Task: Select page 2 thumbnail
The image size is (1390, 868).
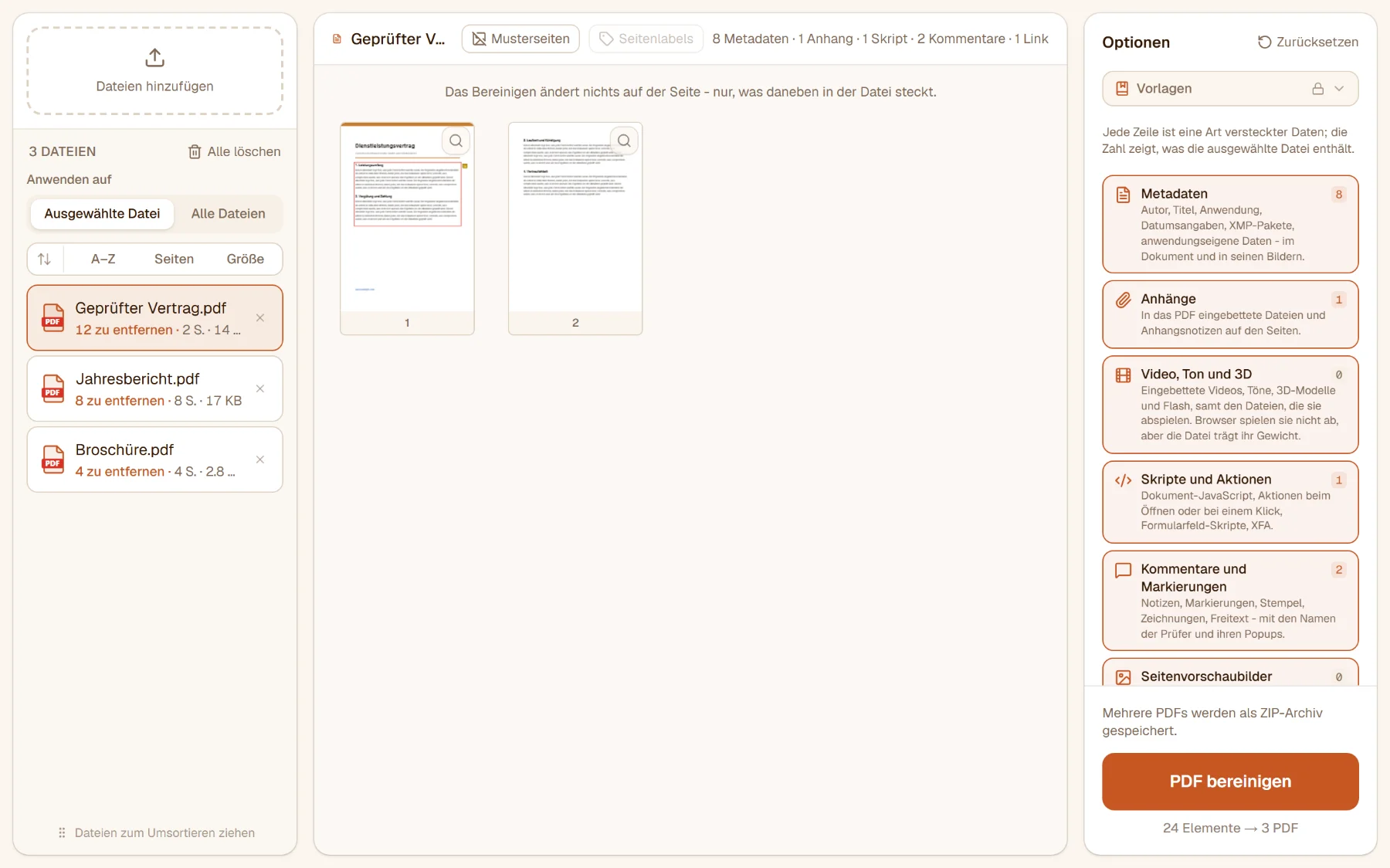Action: 575,229
